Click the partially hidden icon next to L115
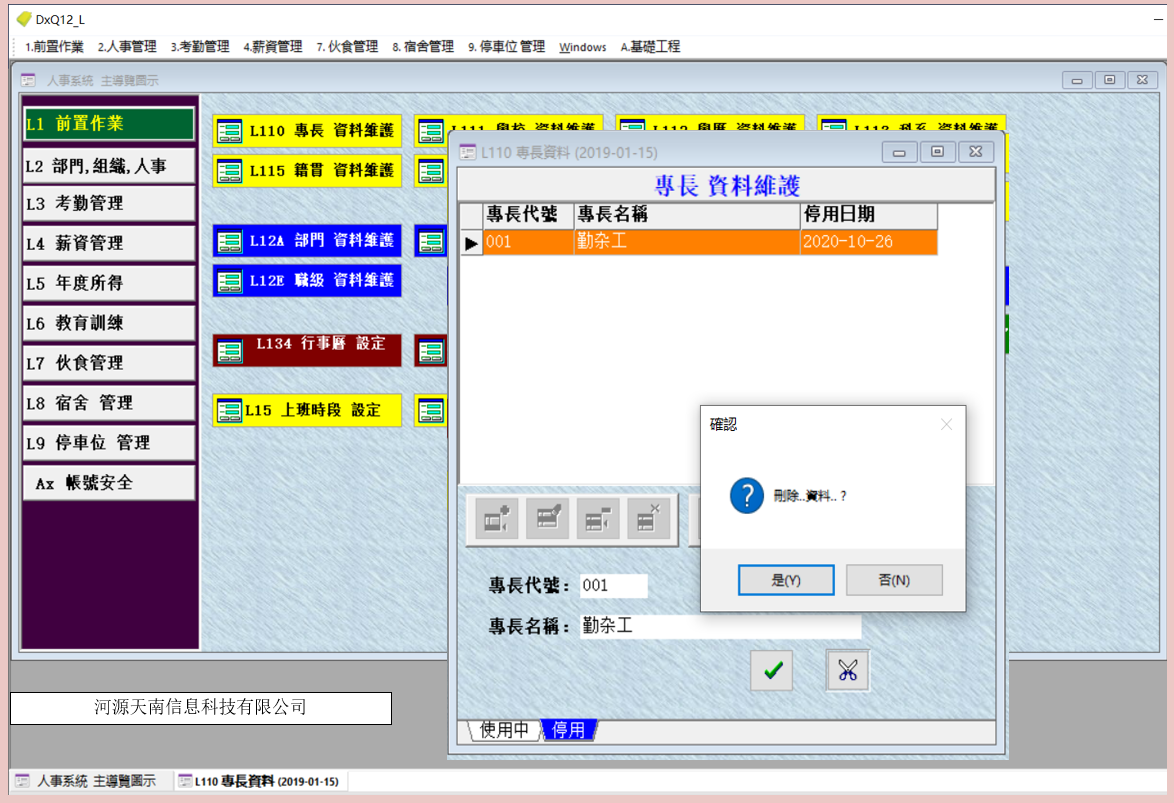 tap(431, 171)
